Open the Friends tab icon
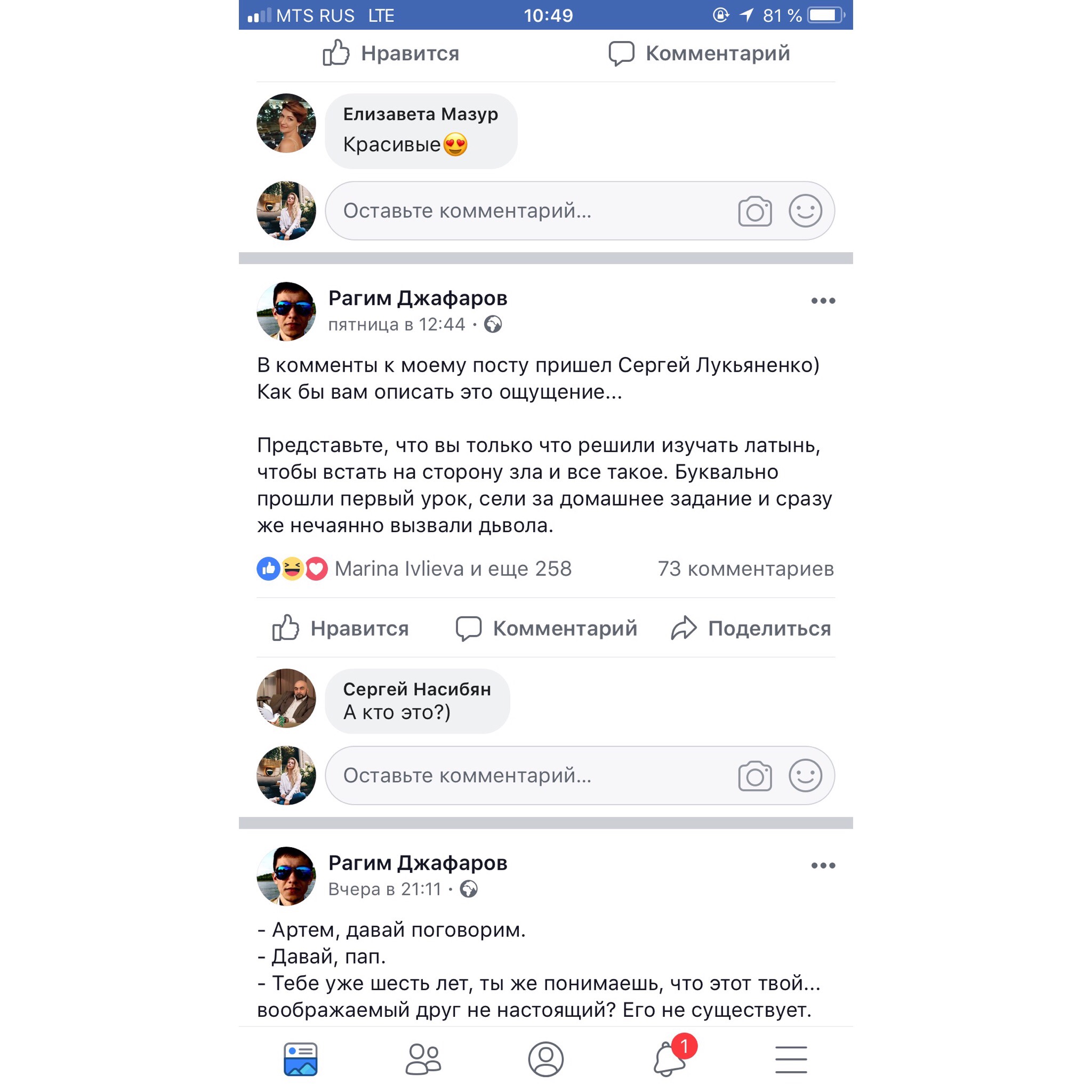Image resolution: width=1092 pixels, height=1092 pixels. 423,1059
